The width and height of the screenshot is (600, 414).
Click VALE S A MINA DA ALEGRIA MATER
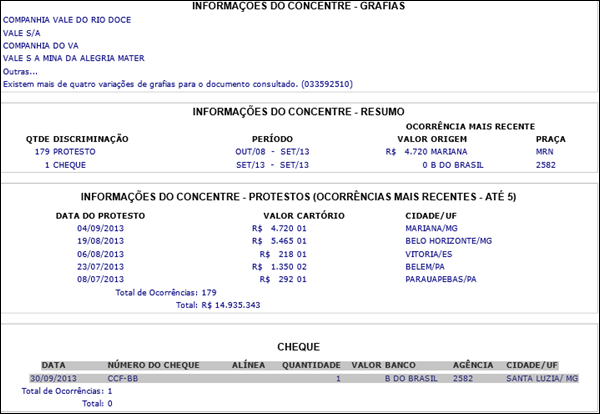pyautogui.click(x=74, y=59)
